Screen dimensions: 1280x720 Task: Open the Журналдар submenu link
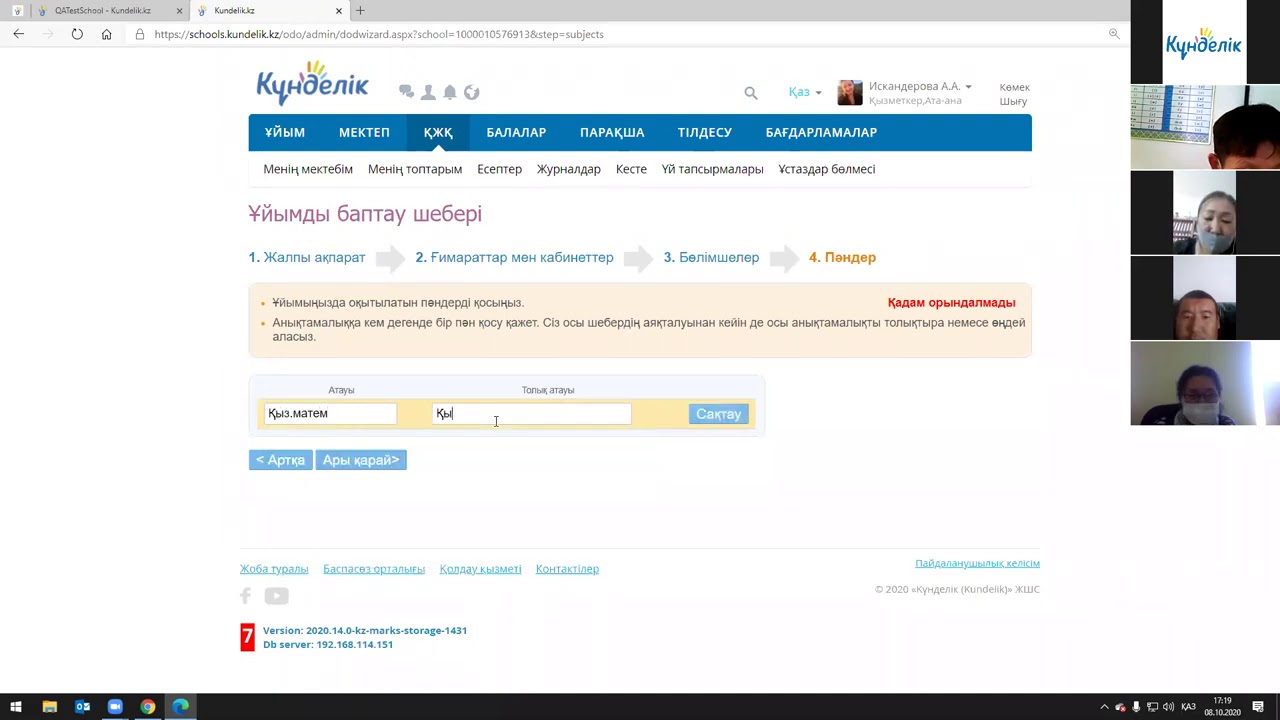click(x=569, y=169)
